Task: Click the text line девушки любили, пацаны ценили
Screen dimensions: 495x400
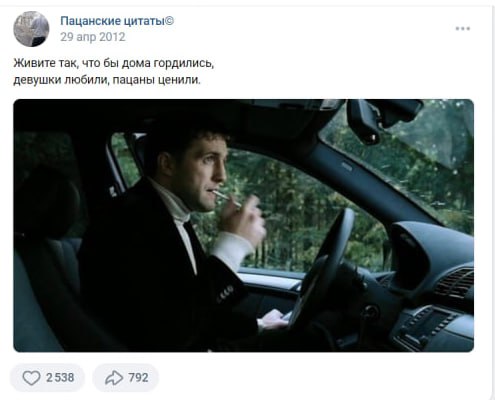Action: (107, 80)
